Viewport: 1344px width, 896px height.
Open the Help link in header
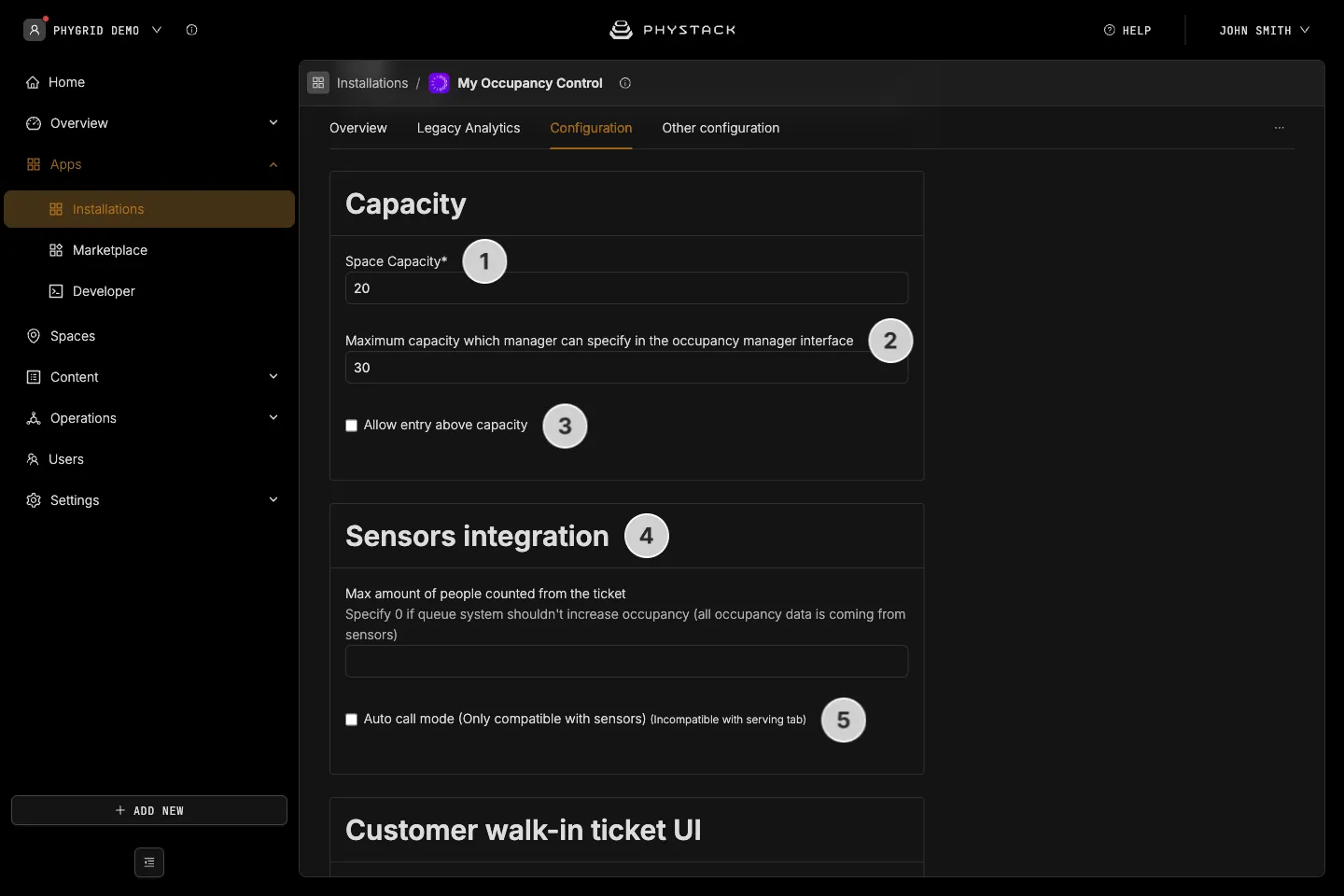[x=1127, y=30]
